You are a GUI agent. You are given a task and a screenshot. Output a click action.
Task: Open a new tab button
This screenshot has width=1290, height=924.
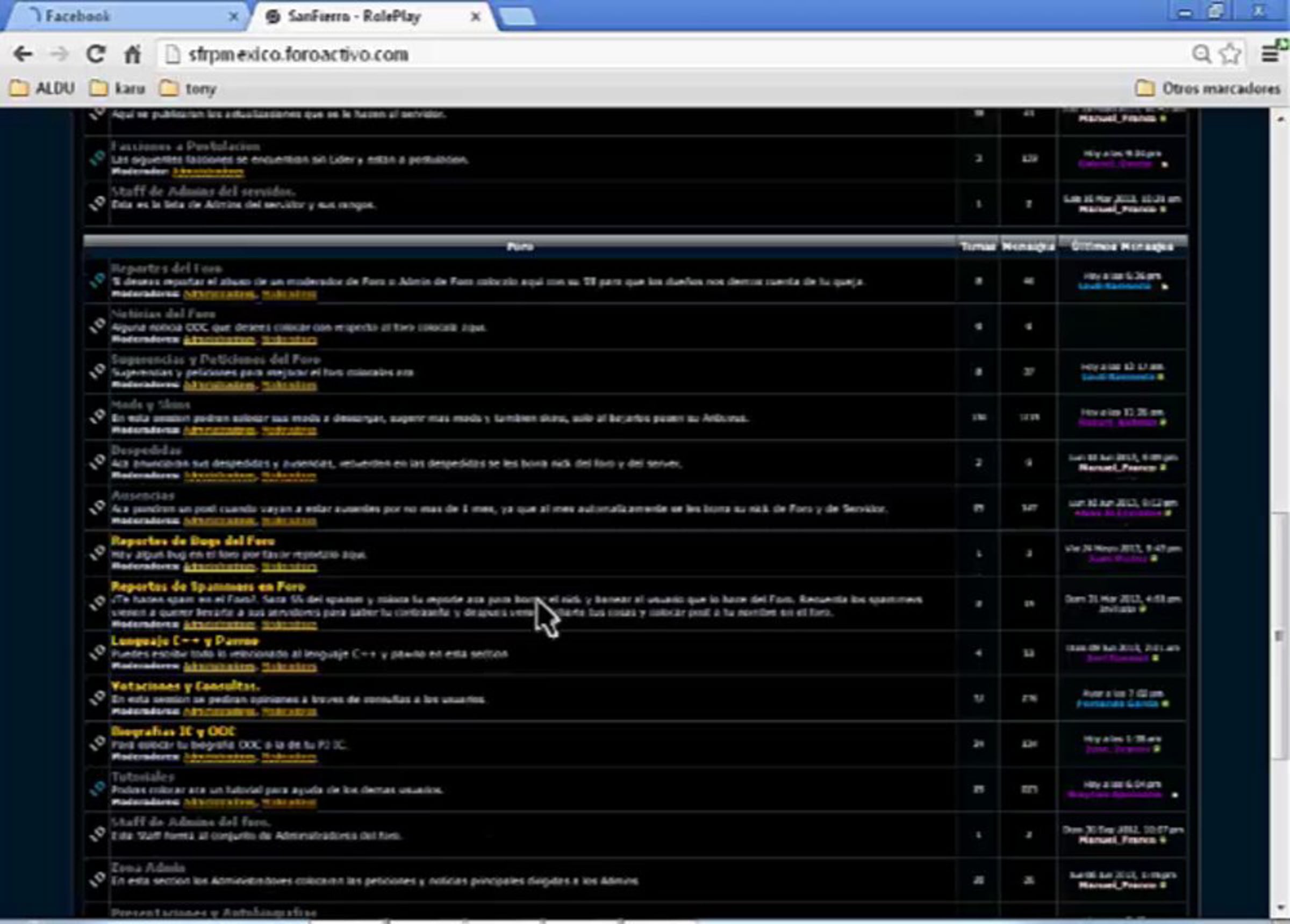pos(517,17)
